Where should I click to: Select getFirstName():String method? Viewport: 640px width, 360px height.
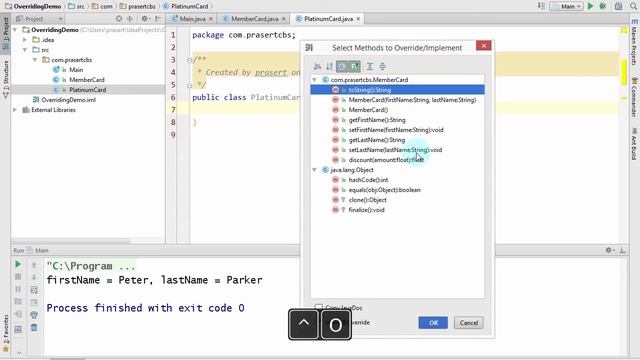tap(377, 120)
